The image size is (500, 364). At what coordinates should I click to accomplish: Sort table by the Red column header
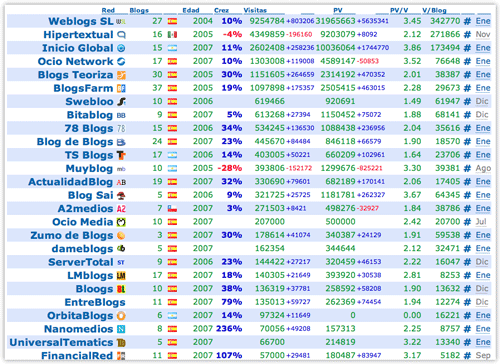[x=108, y=10]
